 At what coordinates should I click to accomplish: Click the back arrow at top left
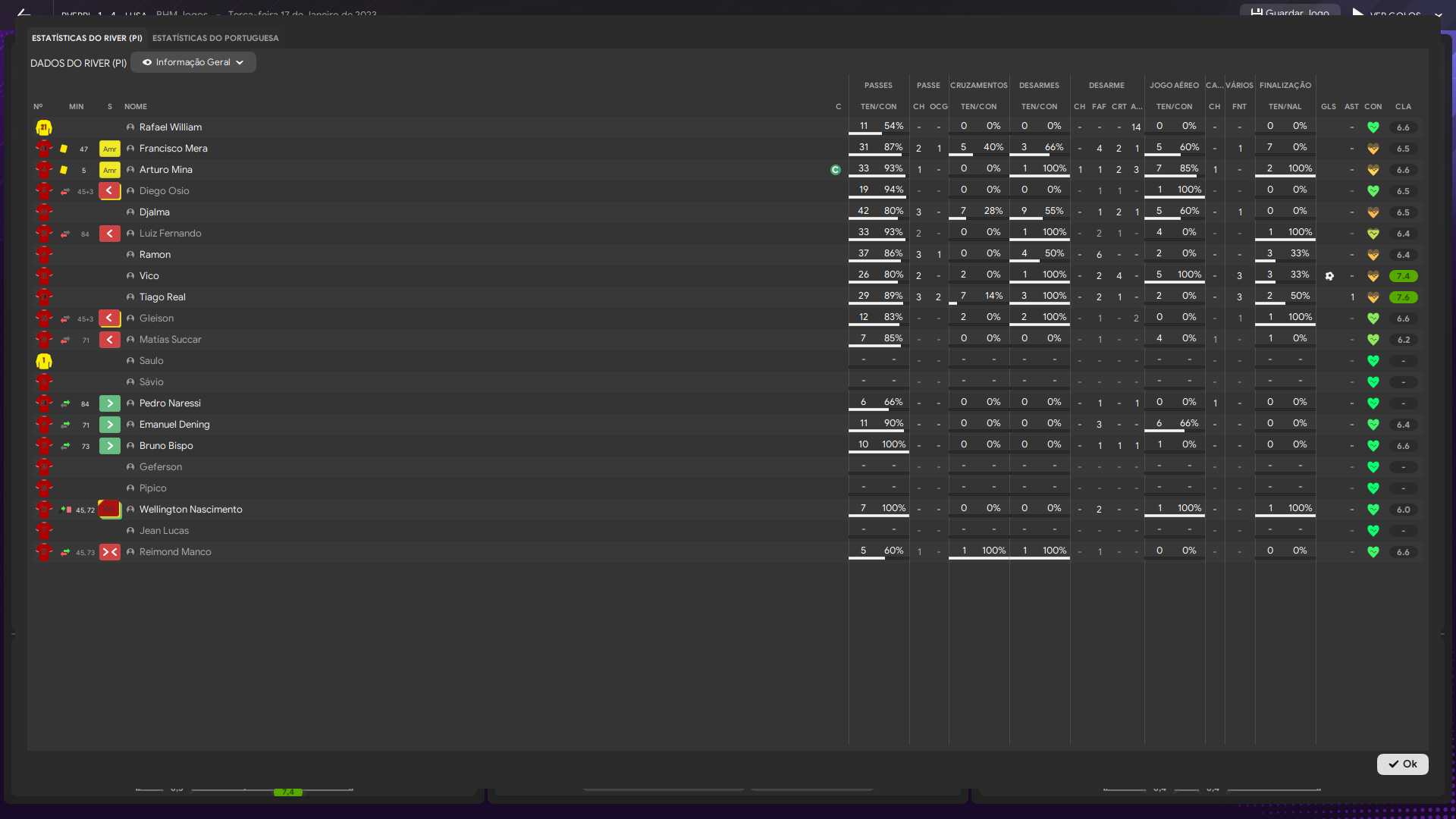(24, 13)
